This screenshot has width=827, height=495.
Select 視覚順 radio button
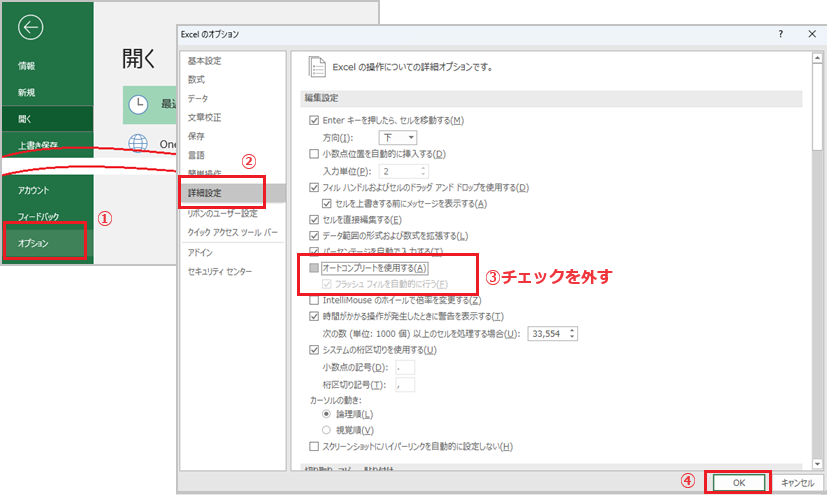pyautogui.click(x=326, y=430)
